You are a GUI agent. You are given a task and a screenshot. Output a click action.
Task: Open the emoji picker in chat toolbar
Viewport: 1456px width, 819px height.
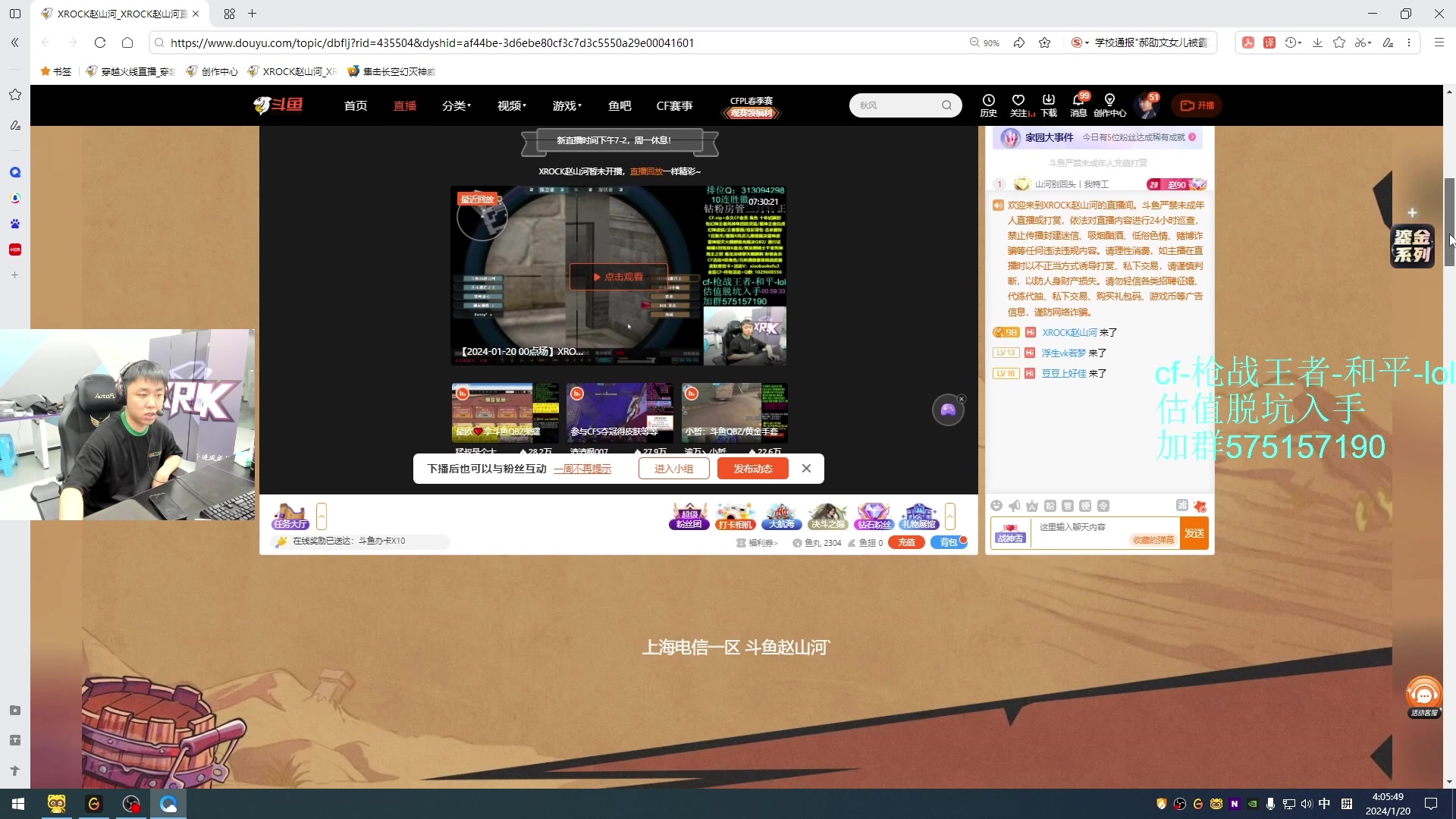[996, 506]
